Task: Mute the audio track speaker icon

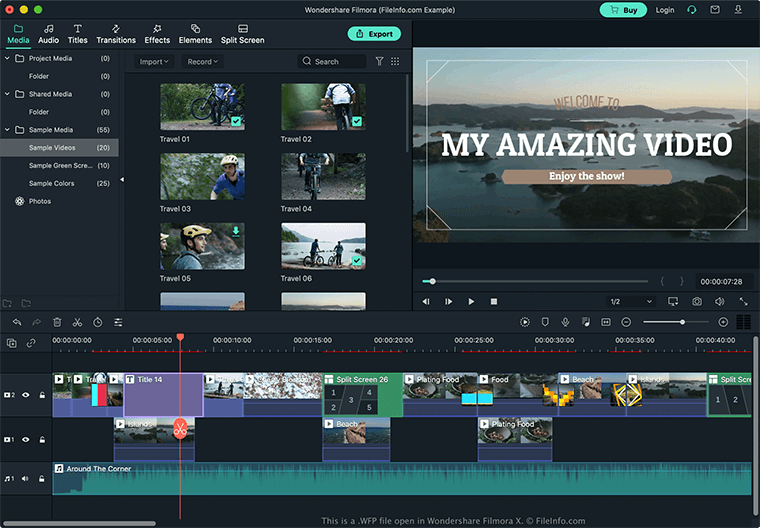Action: [26, 479]
